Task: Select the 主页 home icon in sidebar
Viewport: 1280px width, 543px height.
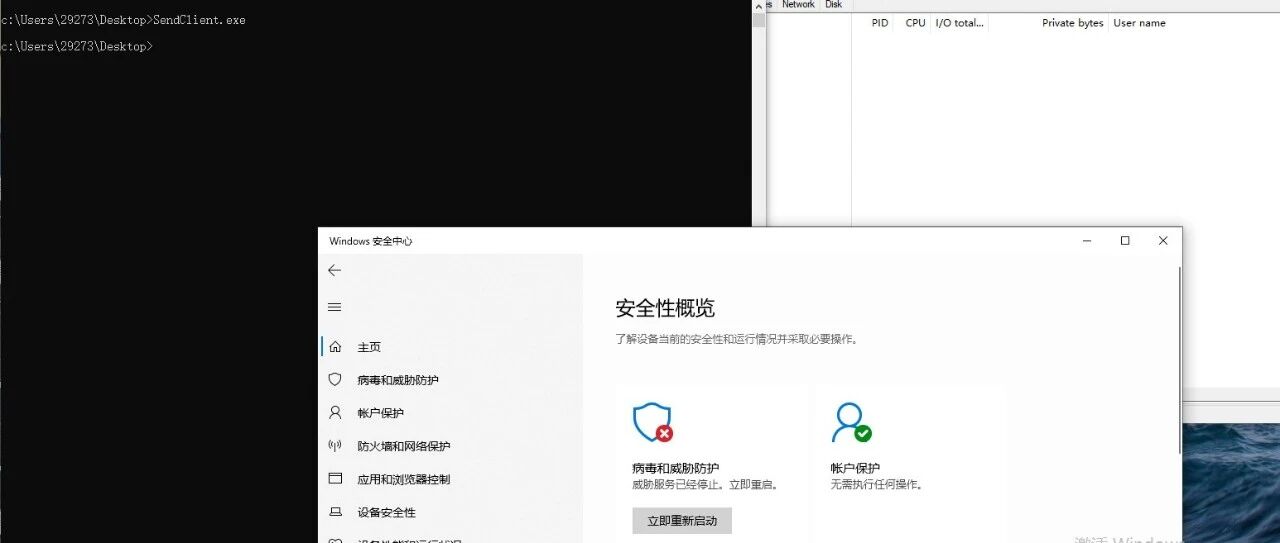Action: pos(335,347)
